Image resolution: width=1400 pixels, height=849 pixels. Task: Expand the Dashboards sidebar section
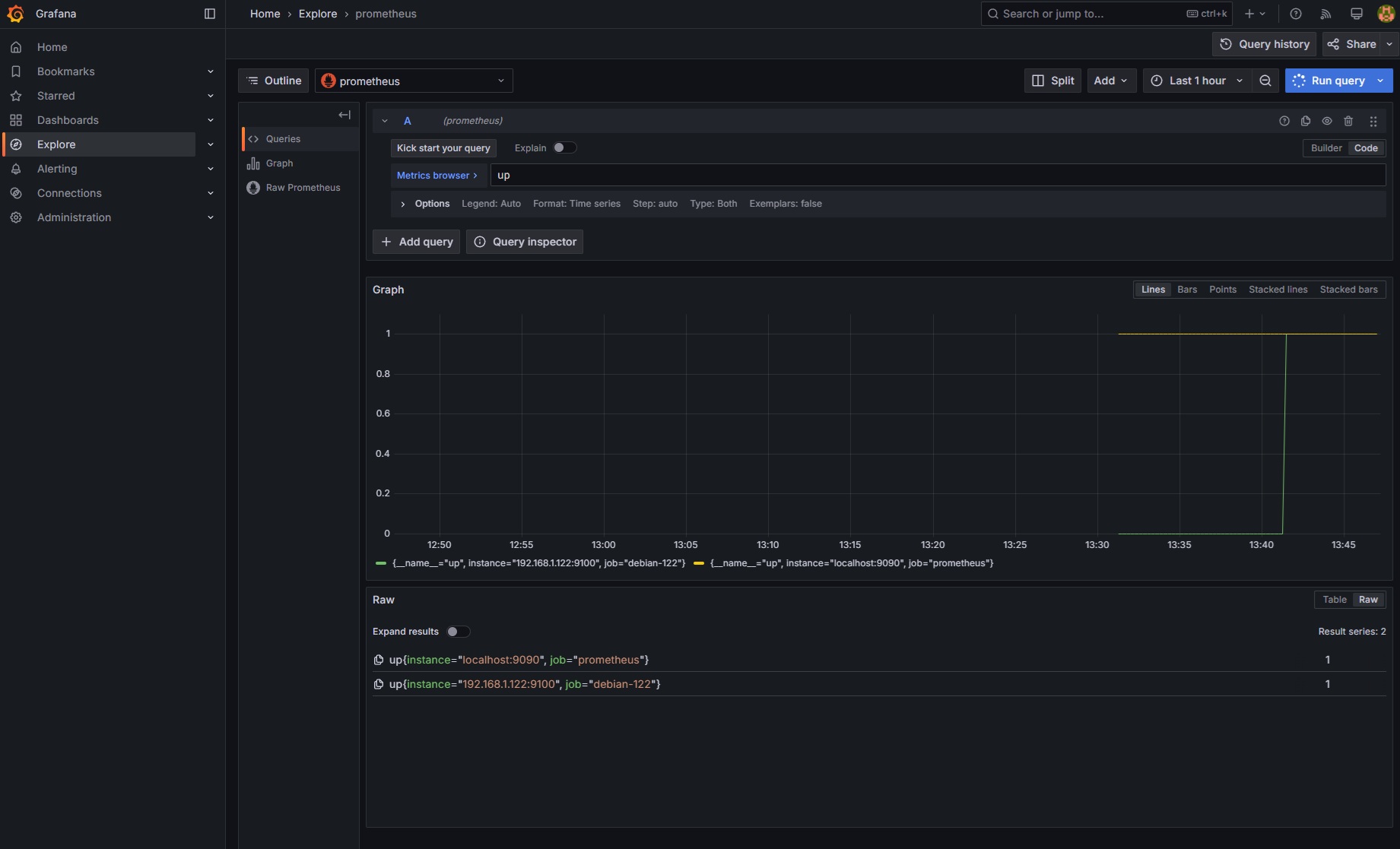[x=211, y=120]
